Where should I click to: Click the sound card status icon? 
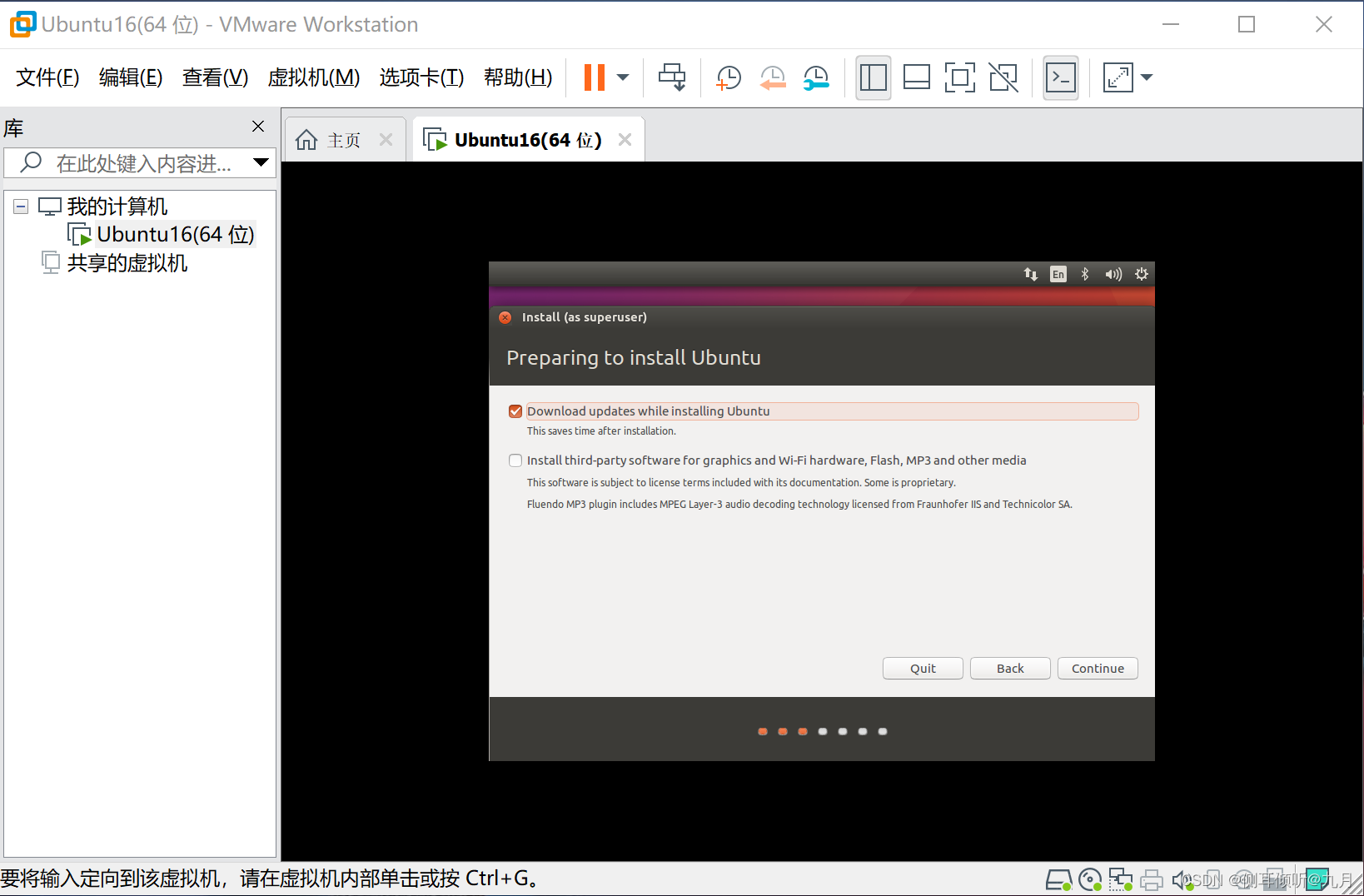click(x=1182, y=879)
